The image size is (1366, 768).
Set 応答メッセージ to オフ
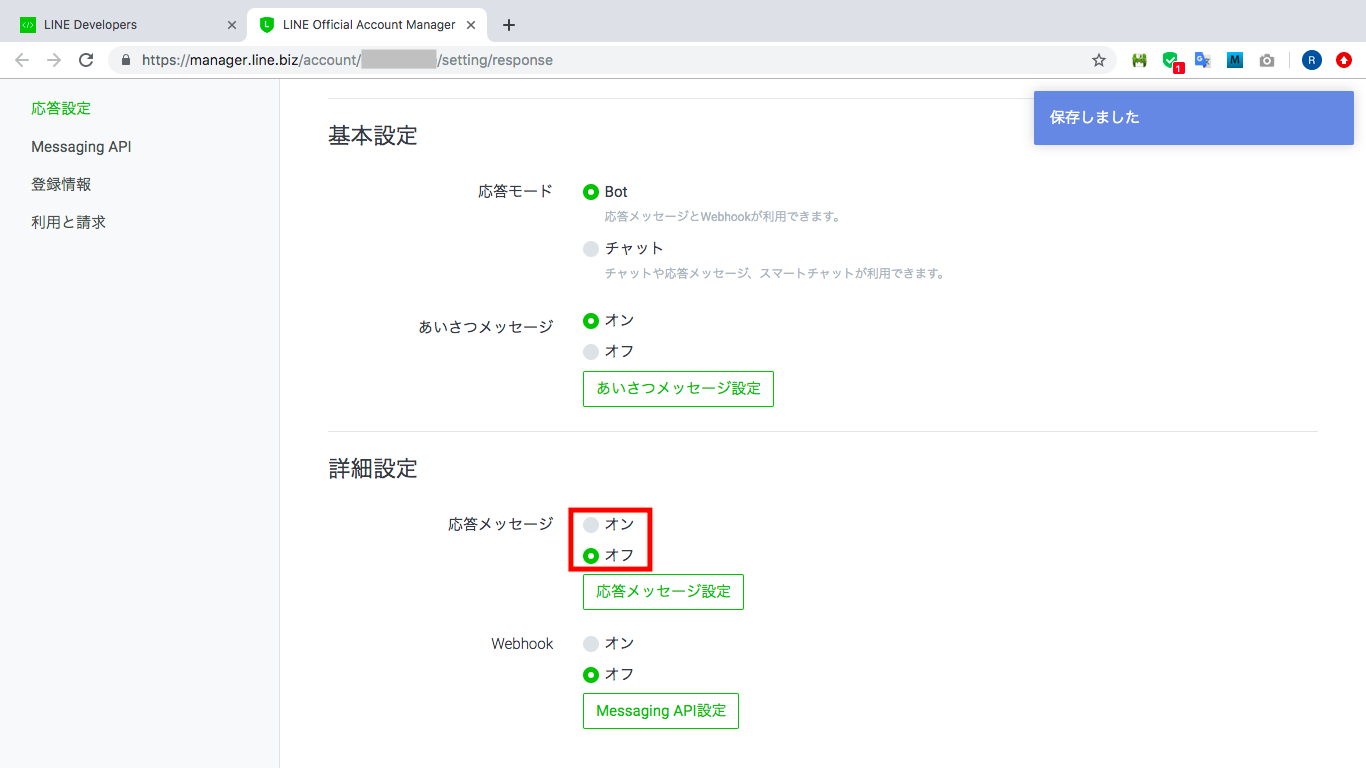591,555
